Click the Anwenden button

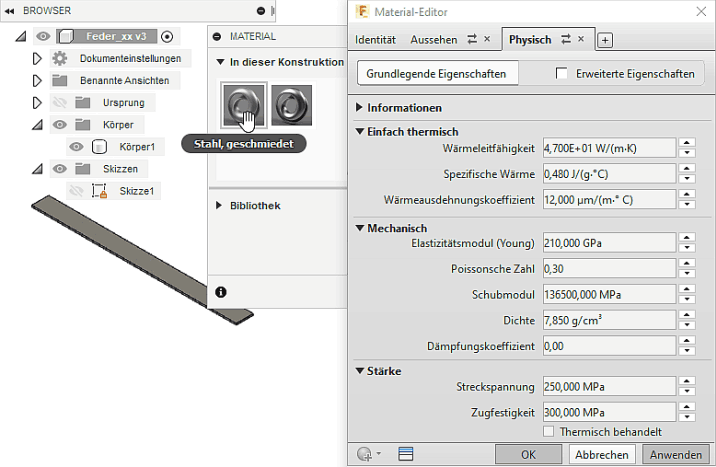pyautogui.click(x=676, y=454)
